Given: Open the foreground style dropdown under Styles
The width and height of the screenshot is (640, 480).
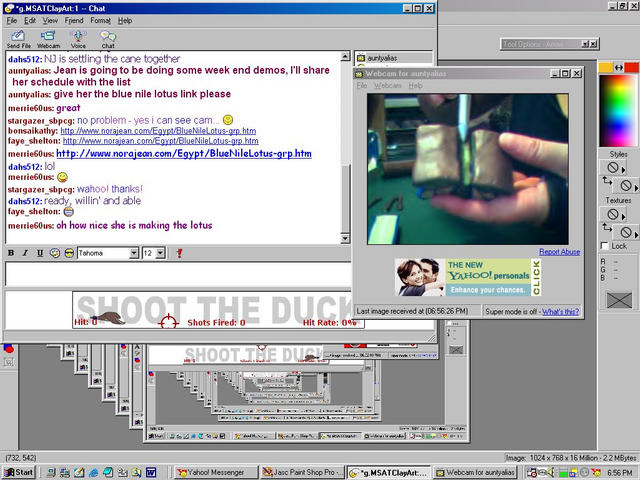Looking at the screenshot, I should pos(613,167).
